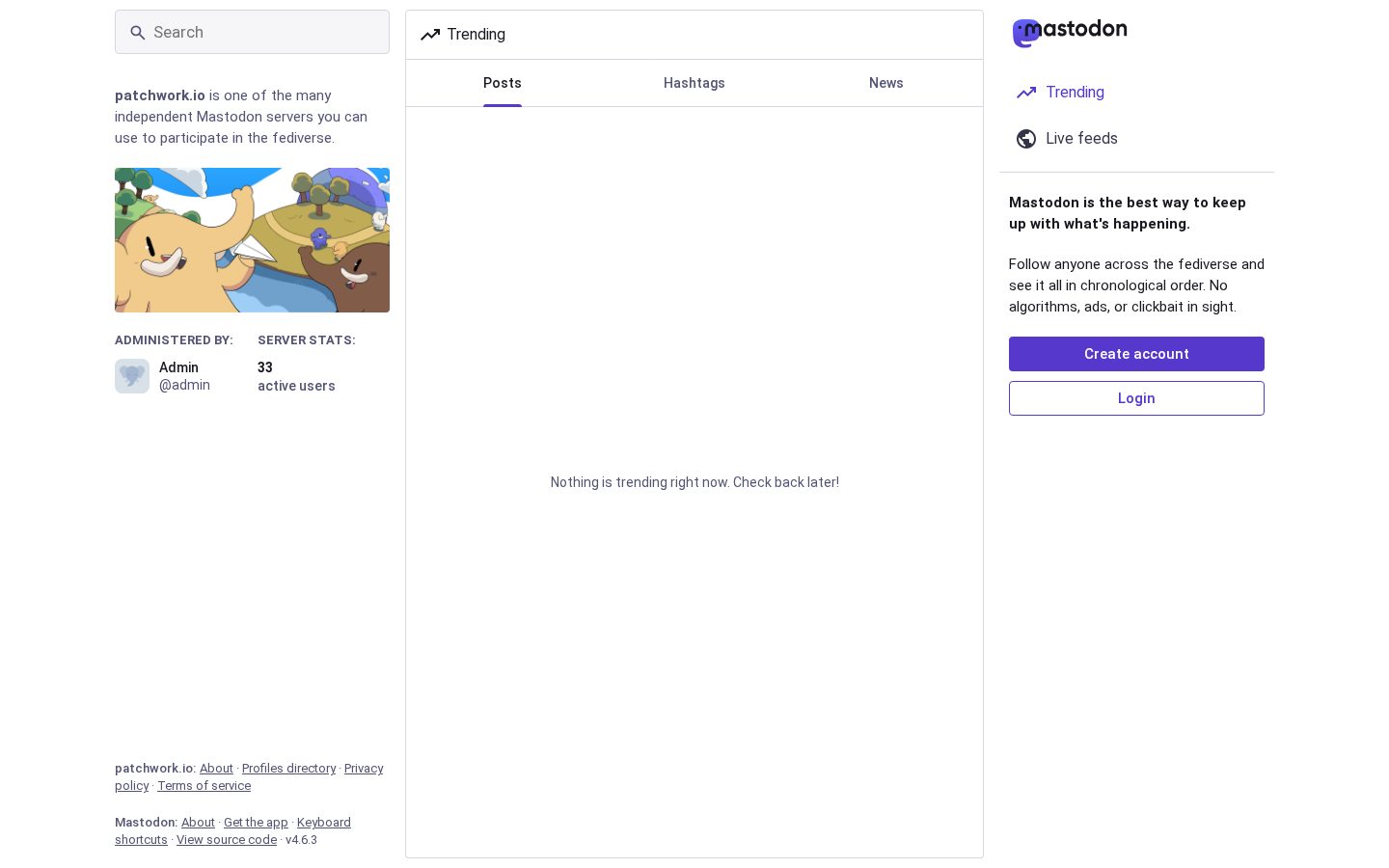Click the Mastodon logo
This screenshot has height=868, width=1389.
tap(1070, 32)
